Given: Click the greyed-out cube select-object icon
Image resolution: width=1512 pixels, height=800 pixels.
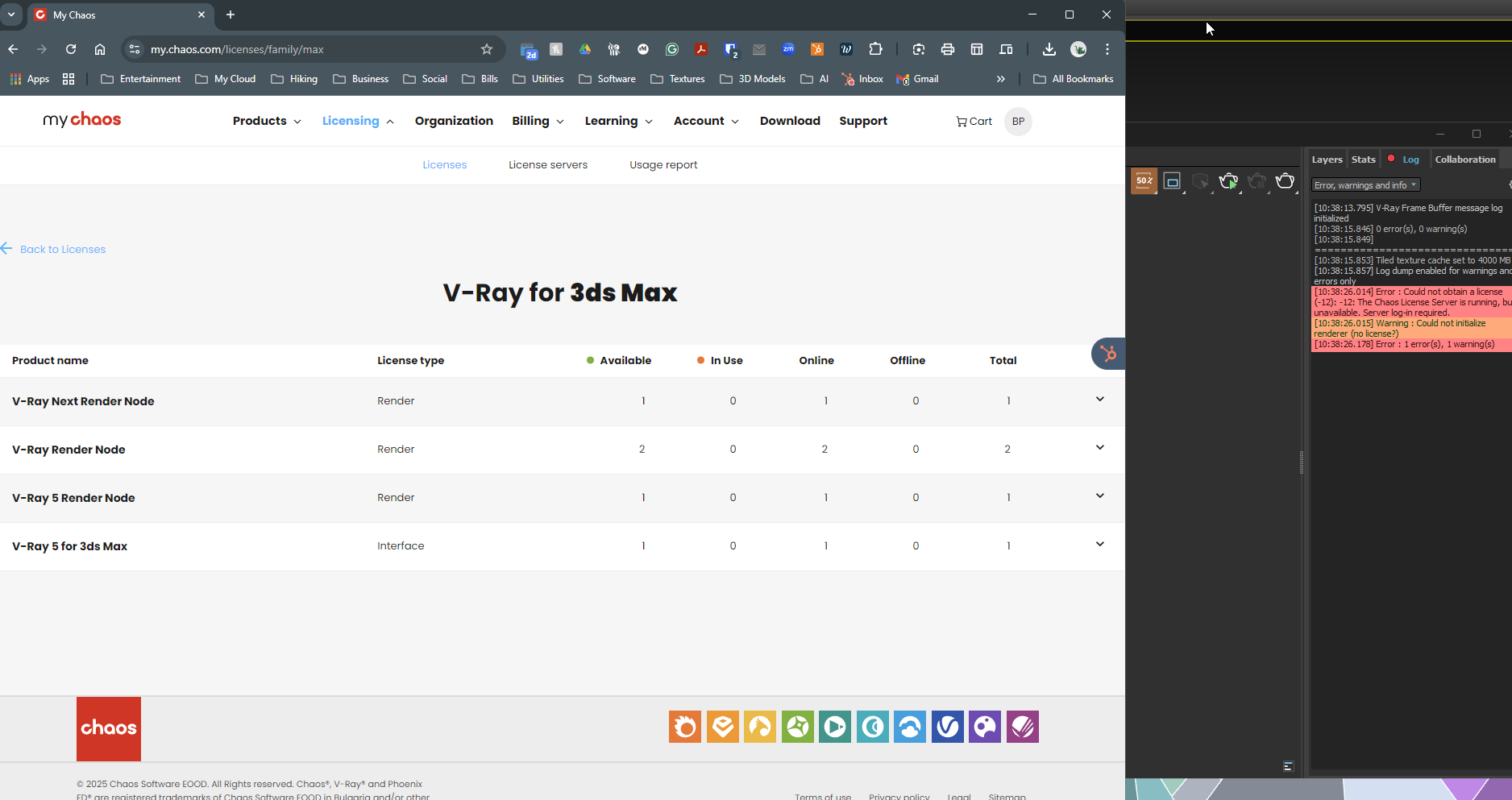Looking at the screenshot, I should [x=1200, y=181].
